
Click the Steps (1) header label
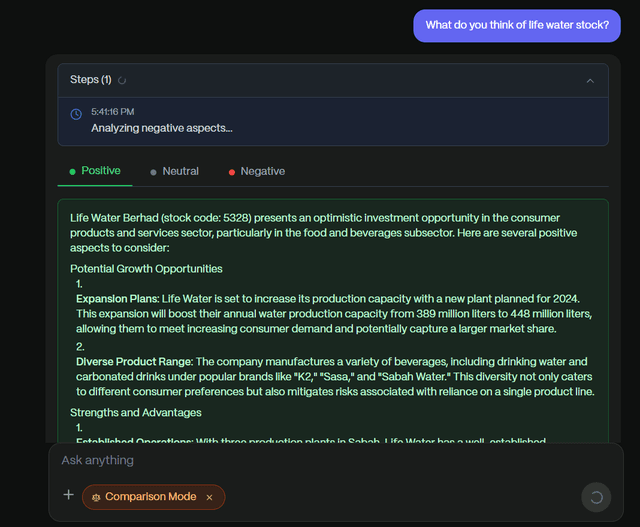(91, 79)
